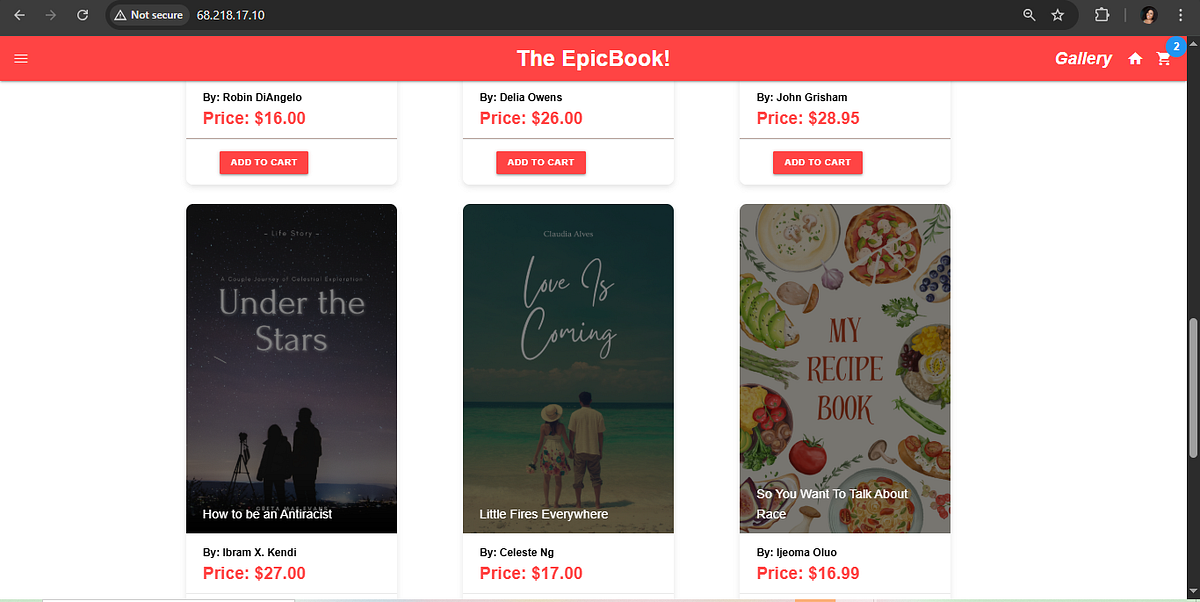Open Chrome three-dot menu
Image resolution: width=1200 pixels, height=602 pixels.
point(1180,15)
